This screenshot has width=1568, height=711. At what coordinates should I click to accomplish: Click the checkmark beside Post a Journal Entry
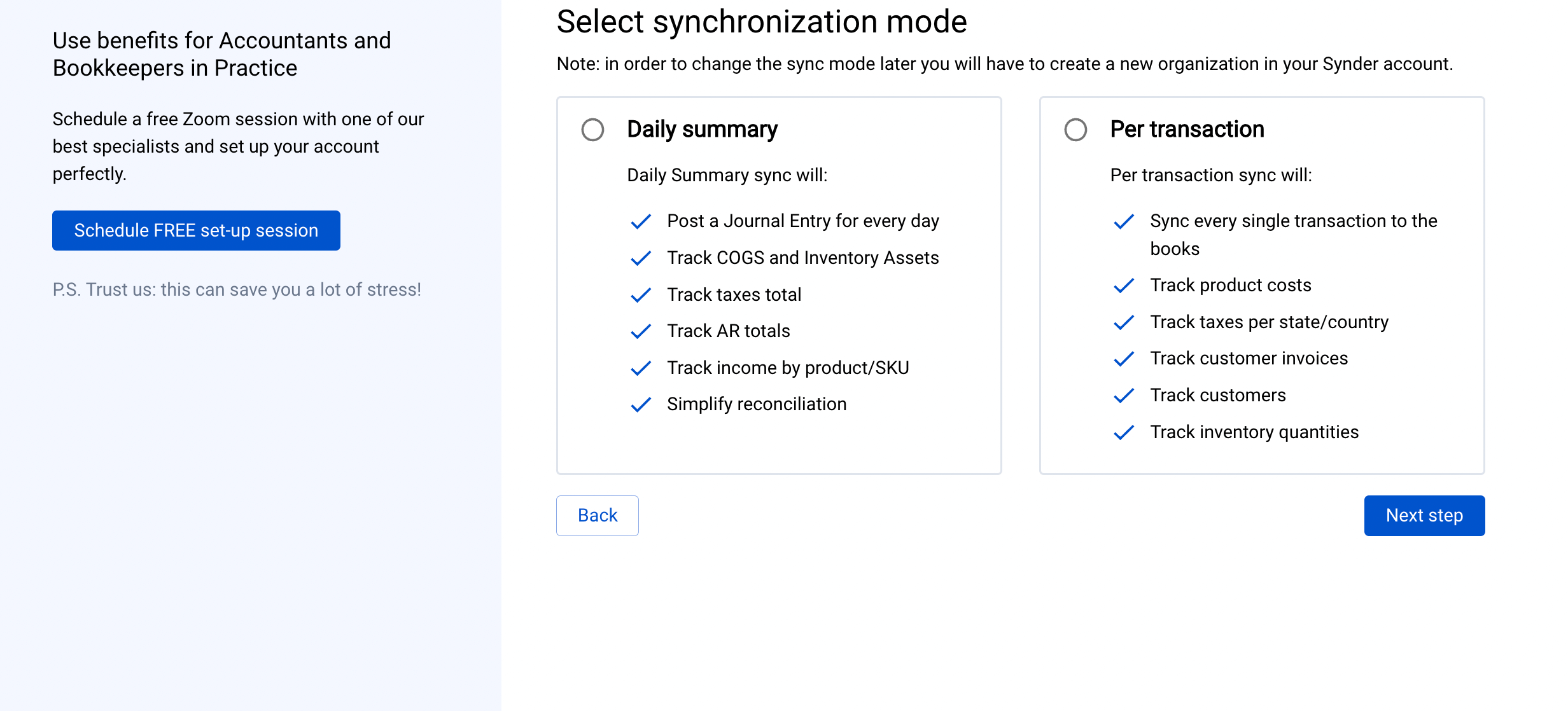641,221
